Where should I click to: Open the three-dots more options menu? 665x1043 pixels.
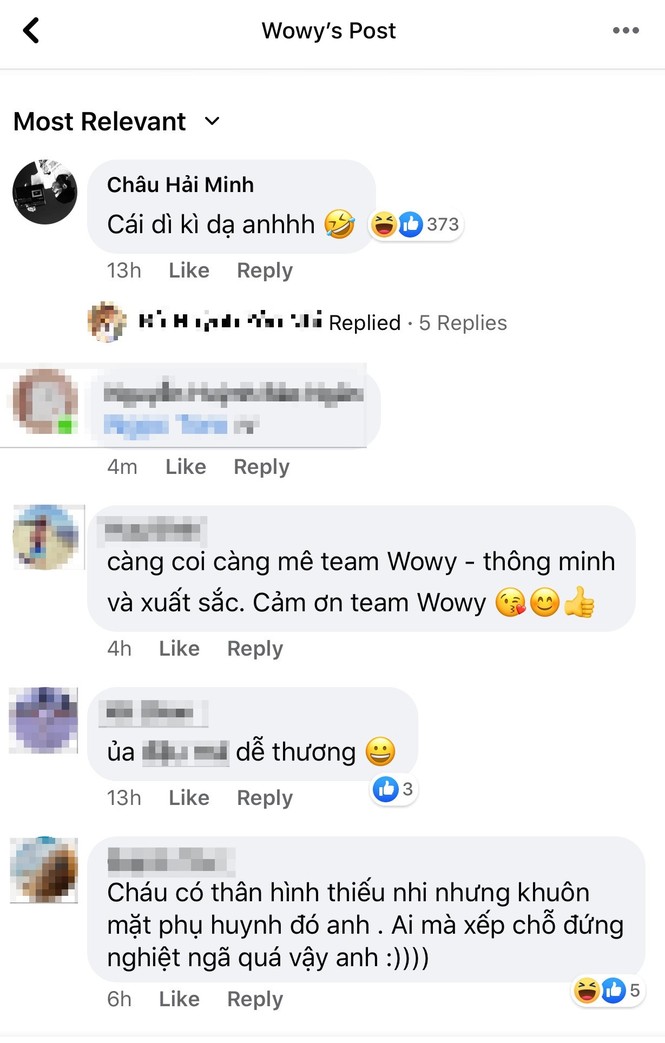[626, 31]
